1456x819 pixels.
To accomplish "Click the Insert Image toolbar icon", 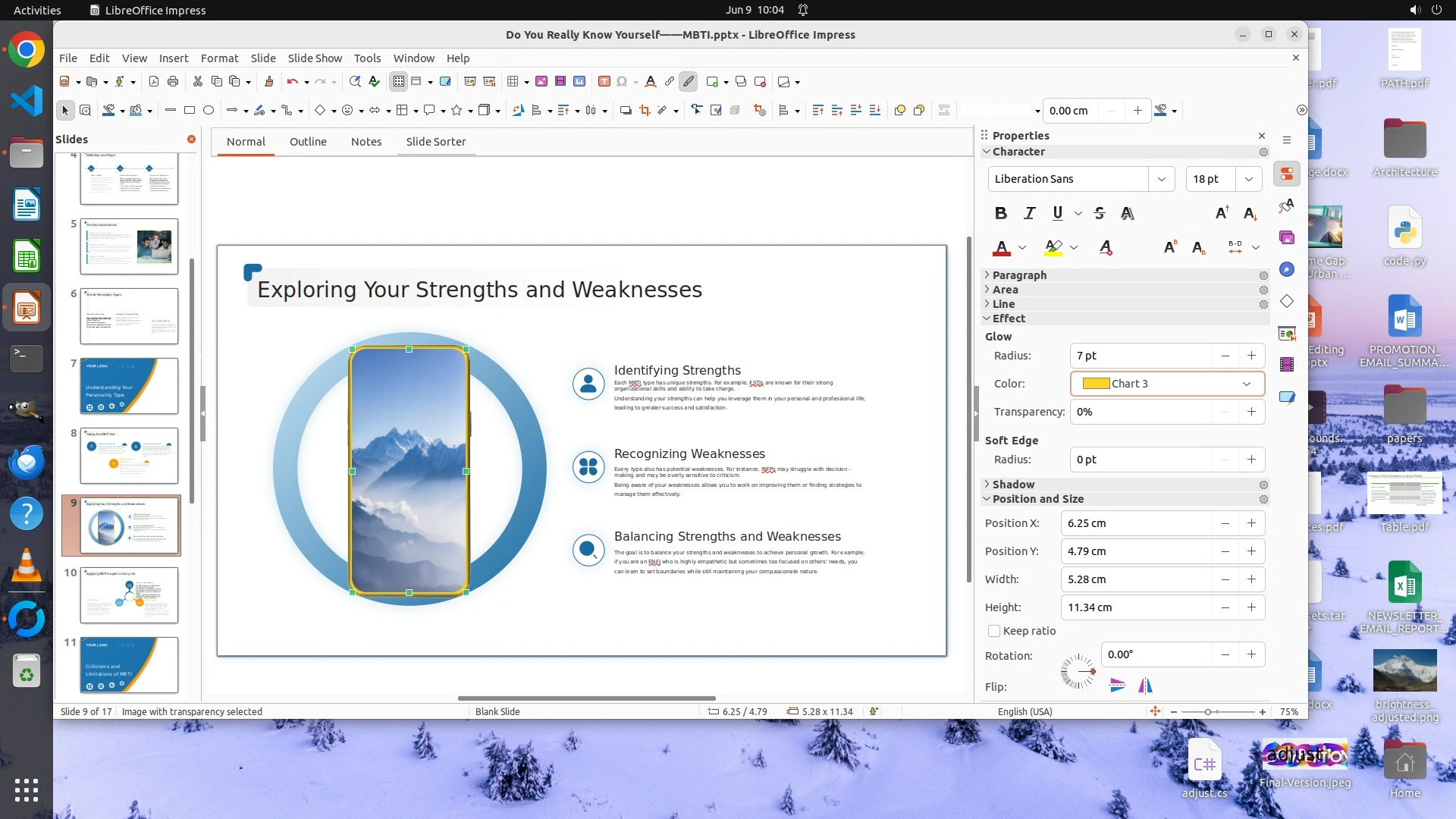I will point(541,82).
